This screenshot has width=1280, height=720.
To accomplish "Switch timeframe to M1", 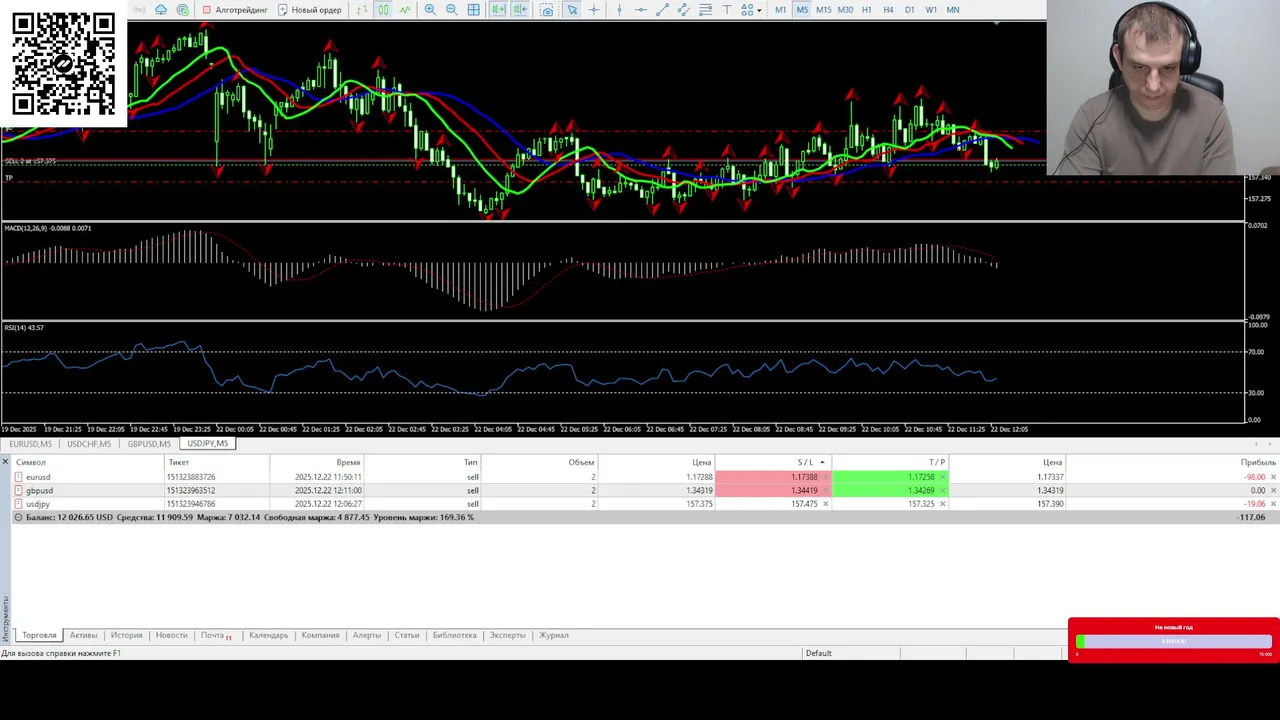I will click(x=781, y=10).
